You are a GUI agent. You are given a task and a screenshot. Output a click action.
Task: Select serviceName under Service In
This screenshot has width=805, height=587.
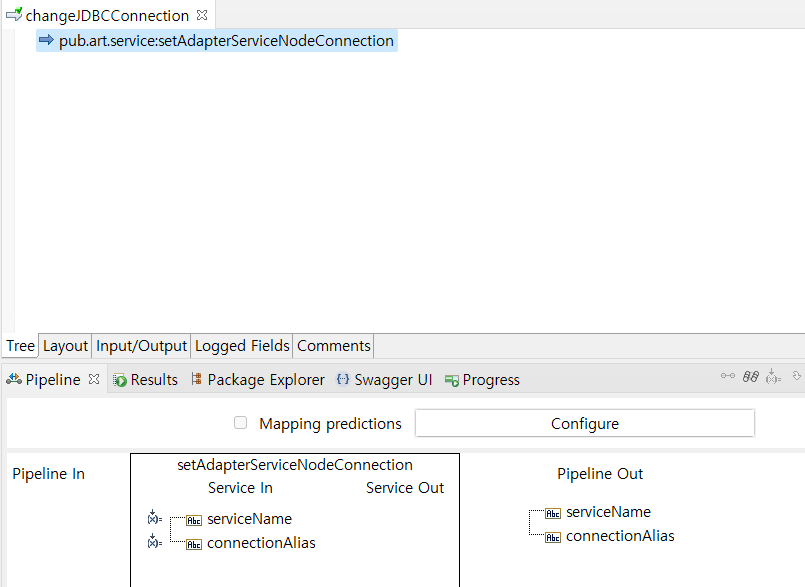click(x=249, y=519)
